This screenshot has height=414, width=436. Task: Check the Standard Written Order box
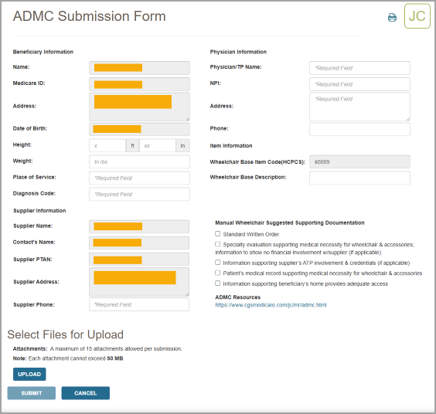(x=218, y=234)
